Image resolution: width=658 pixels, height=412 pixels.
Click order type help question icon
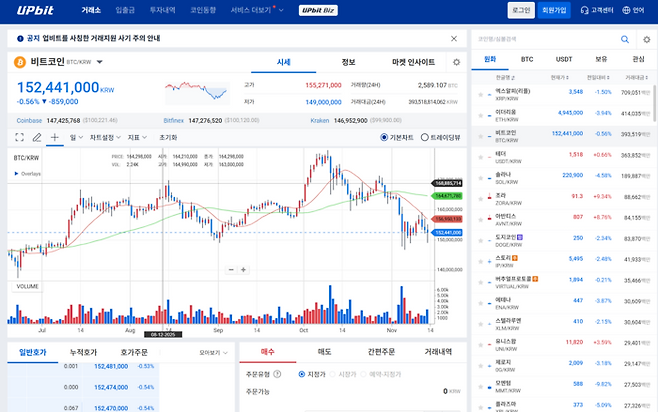(277, 374)
